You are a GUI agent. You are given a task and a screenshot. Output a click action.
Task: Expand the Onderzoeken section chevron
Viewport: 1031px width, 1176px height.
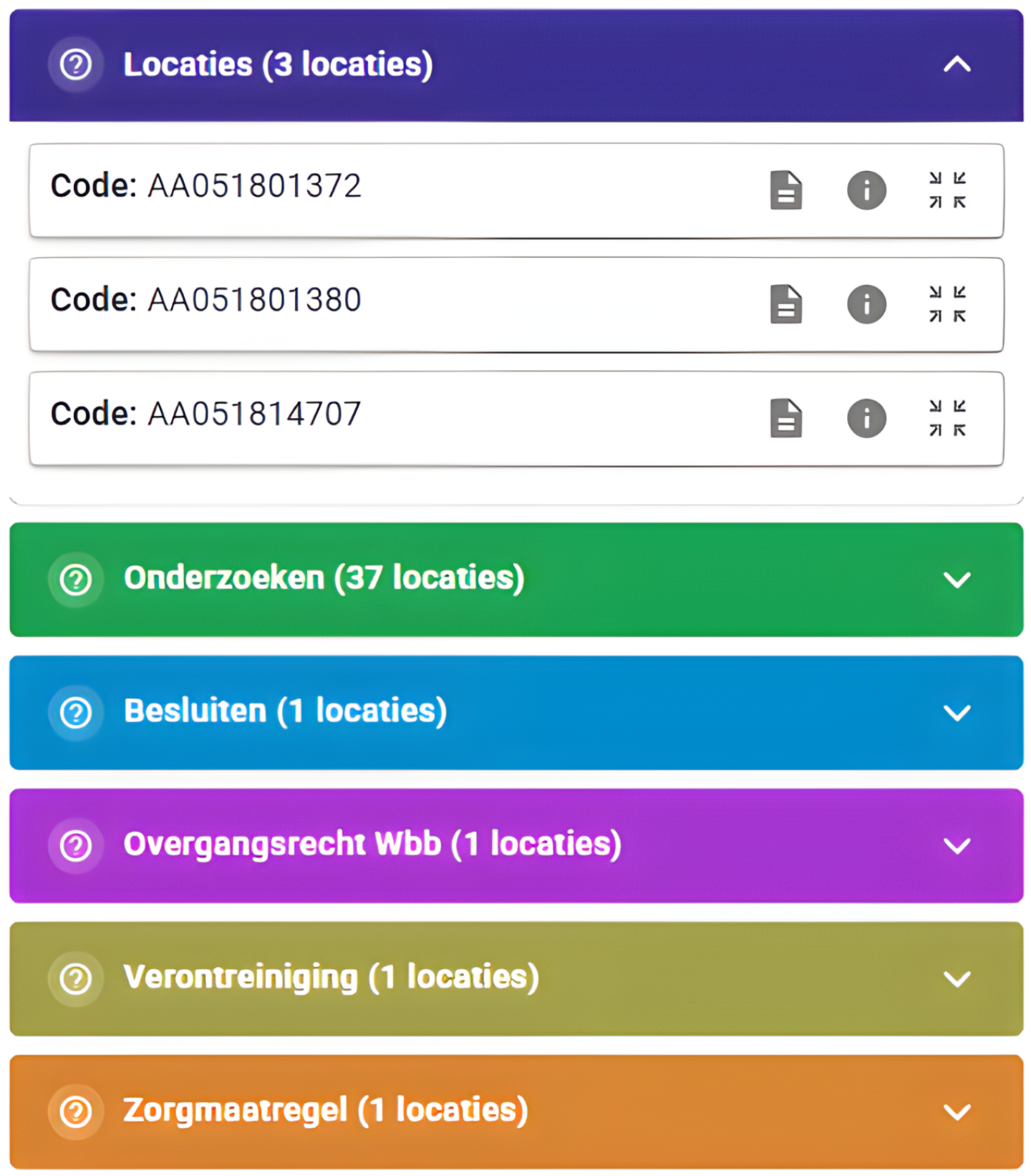[x=957, y=579]
